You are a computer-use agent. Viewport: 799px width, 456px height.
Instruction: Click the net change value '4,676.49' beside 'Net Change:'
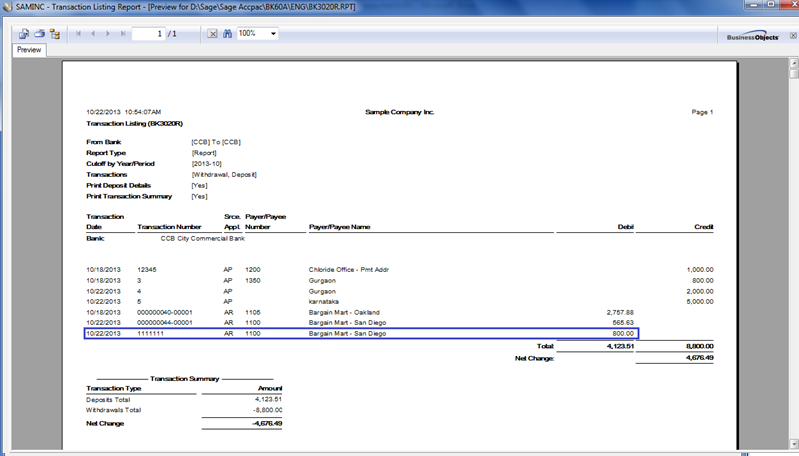[x=700, y=358]
